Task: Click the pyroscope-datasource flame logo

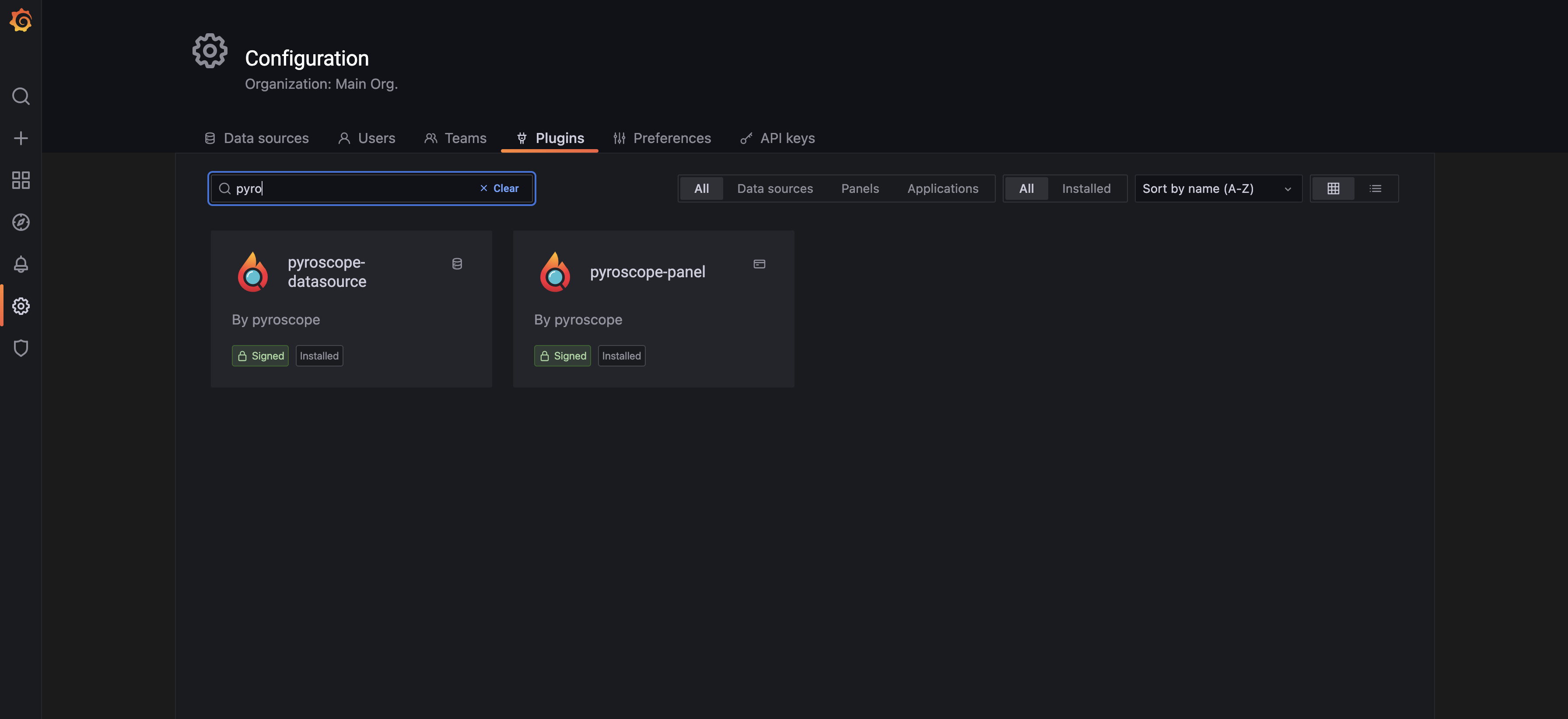Action: tap(252, 272)
